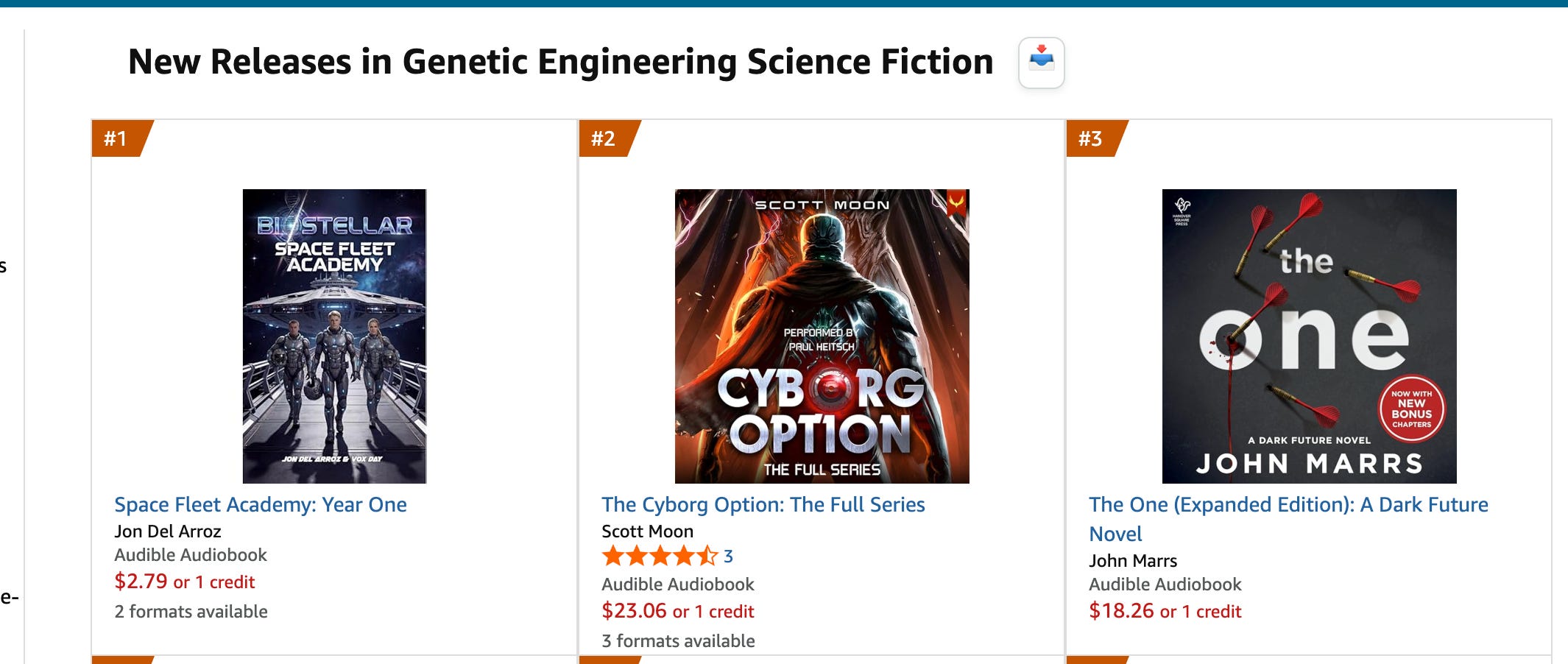Open the Cyborg Option cover image
Screen dimensions: 1568x664
click(822, 336)
